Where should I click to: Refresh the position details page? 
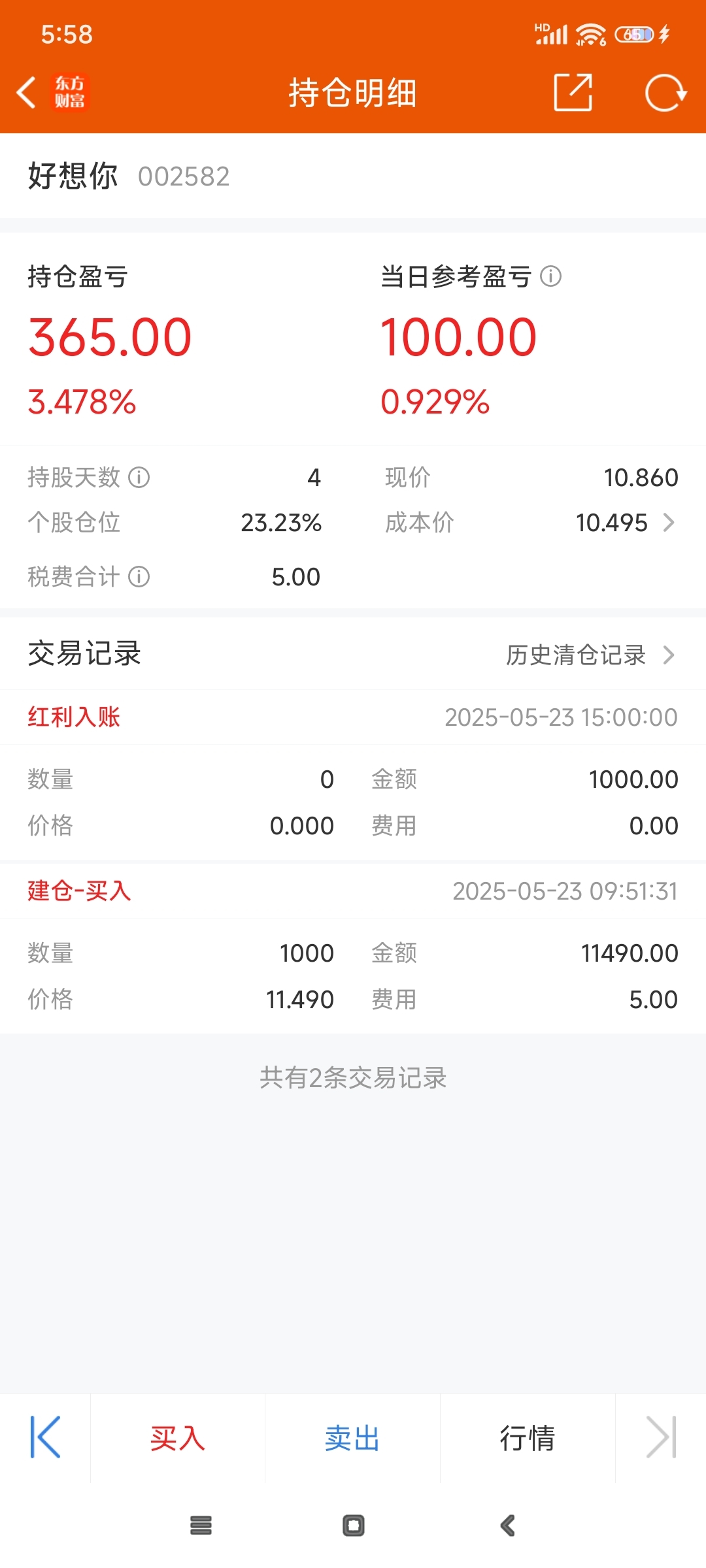(665, 93)
